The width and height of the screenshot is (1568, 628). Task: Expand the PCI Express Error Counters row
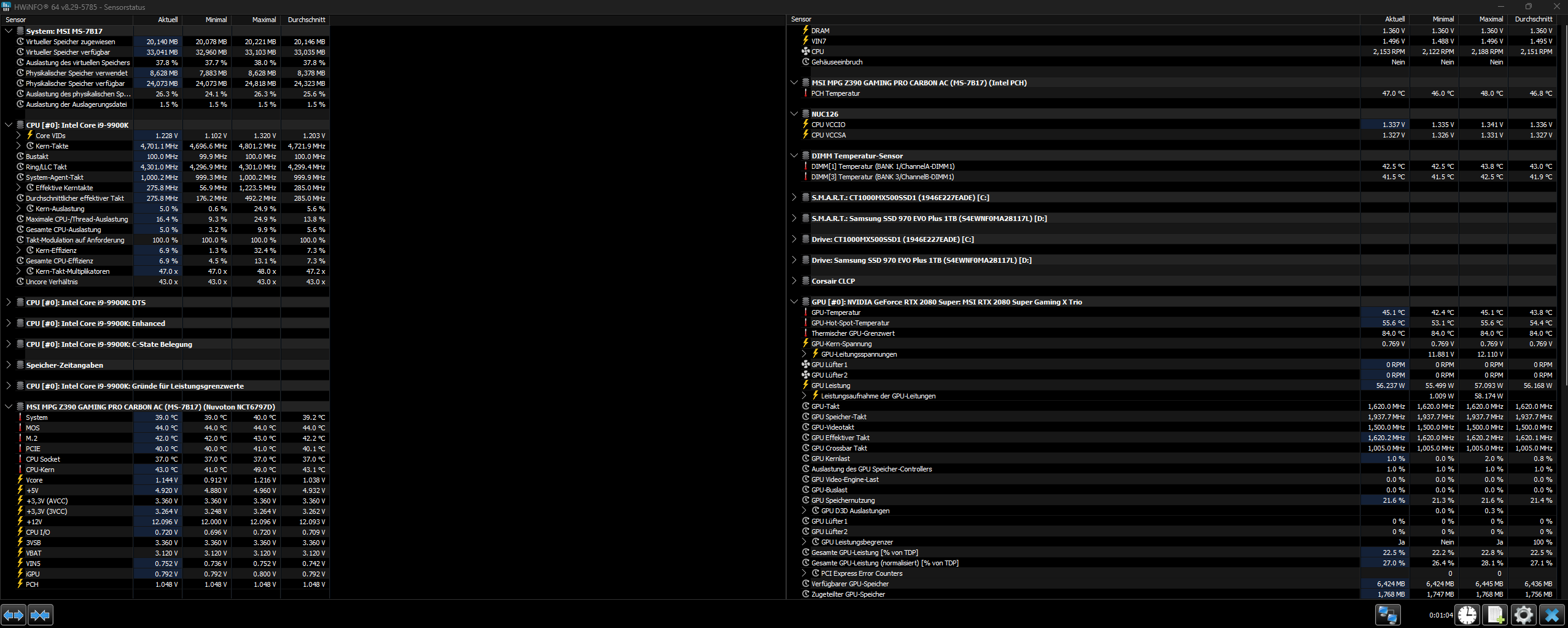point(804,573)
